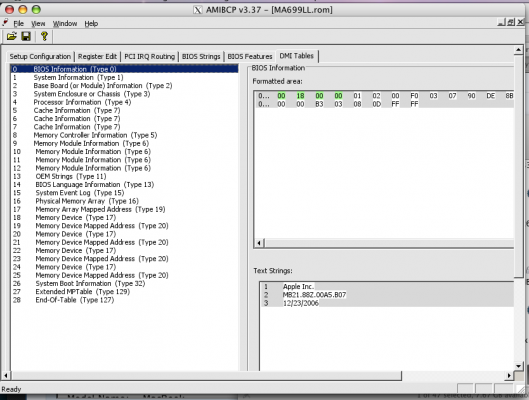Image resolution: width=529 pixels, height=400 pixels.
Task: Click the Apple Inc. text string
Action: [298, 287]
